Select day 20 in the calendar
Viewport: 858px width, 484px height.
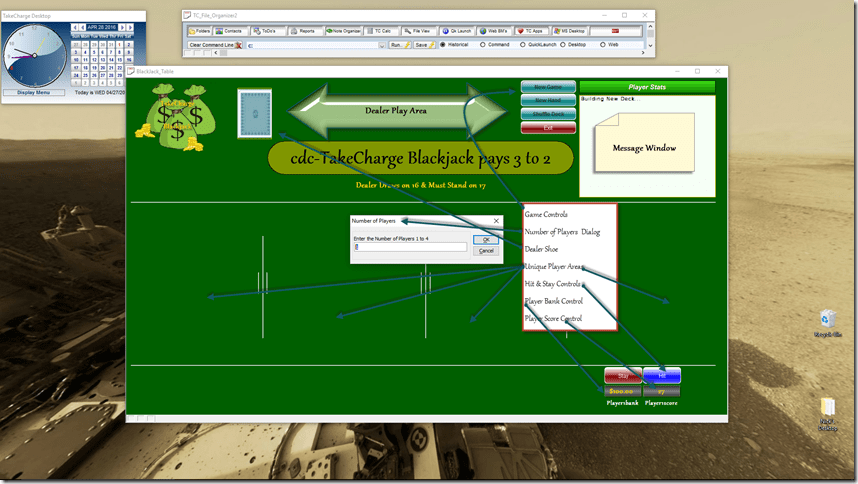click(x=102, y=68)
